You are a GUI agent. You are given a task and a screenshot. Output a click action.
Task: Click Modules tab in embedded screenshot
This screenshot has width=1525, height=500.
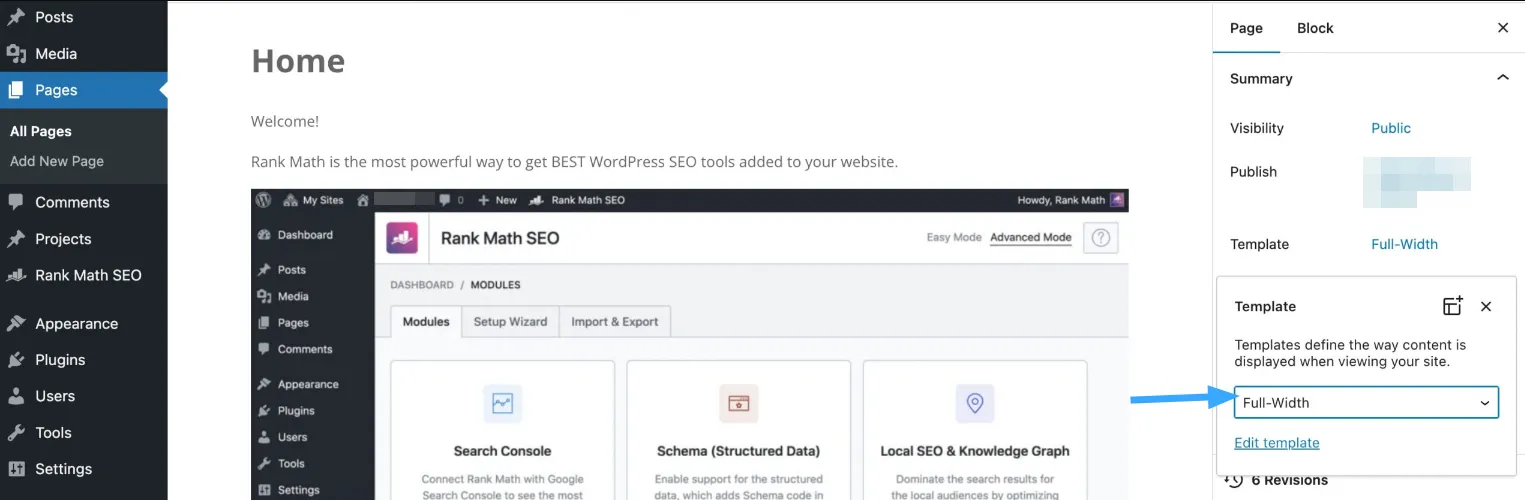[426, 322]
